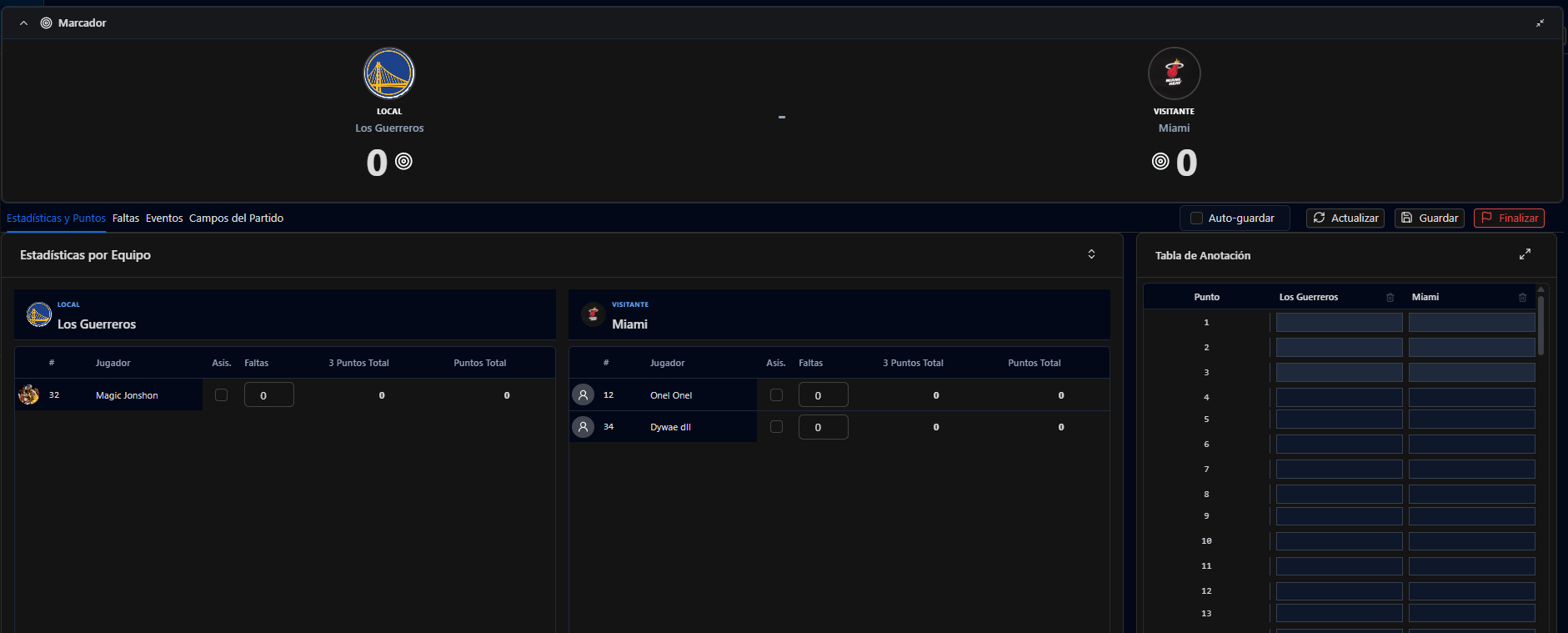Check the Asis. box for Onel Onel
This screenshot has width=1568, height=633.
coord(776,395)
